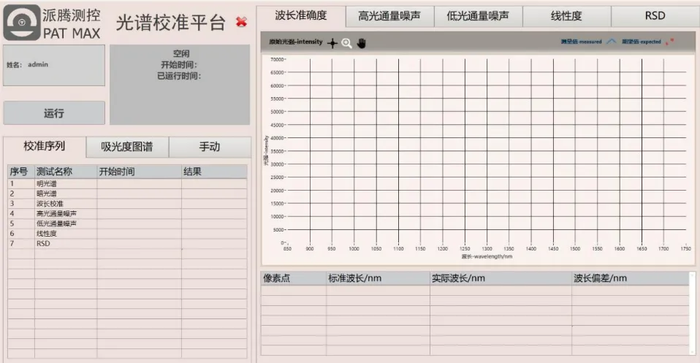Select the zoom magnifier tool
The height and width of the screenshot is (363, 700).
click(x=346, y=43)
